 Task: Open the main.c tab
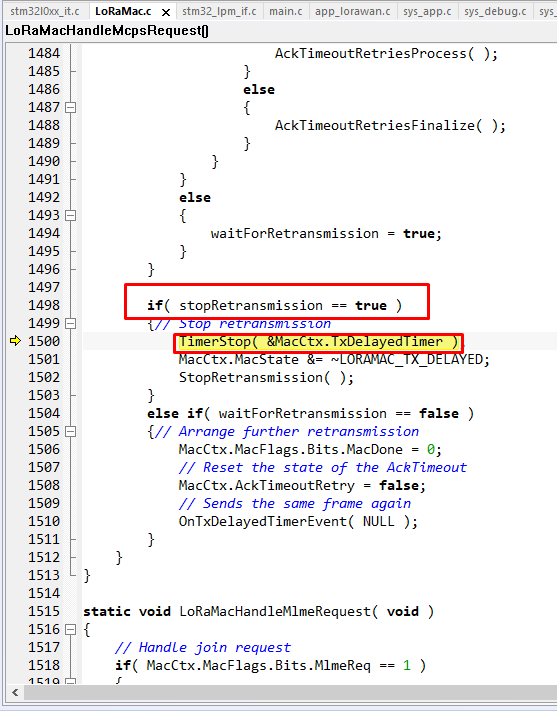[x=285, y=11]
